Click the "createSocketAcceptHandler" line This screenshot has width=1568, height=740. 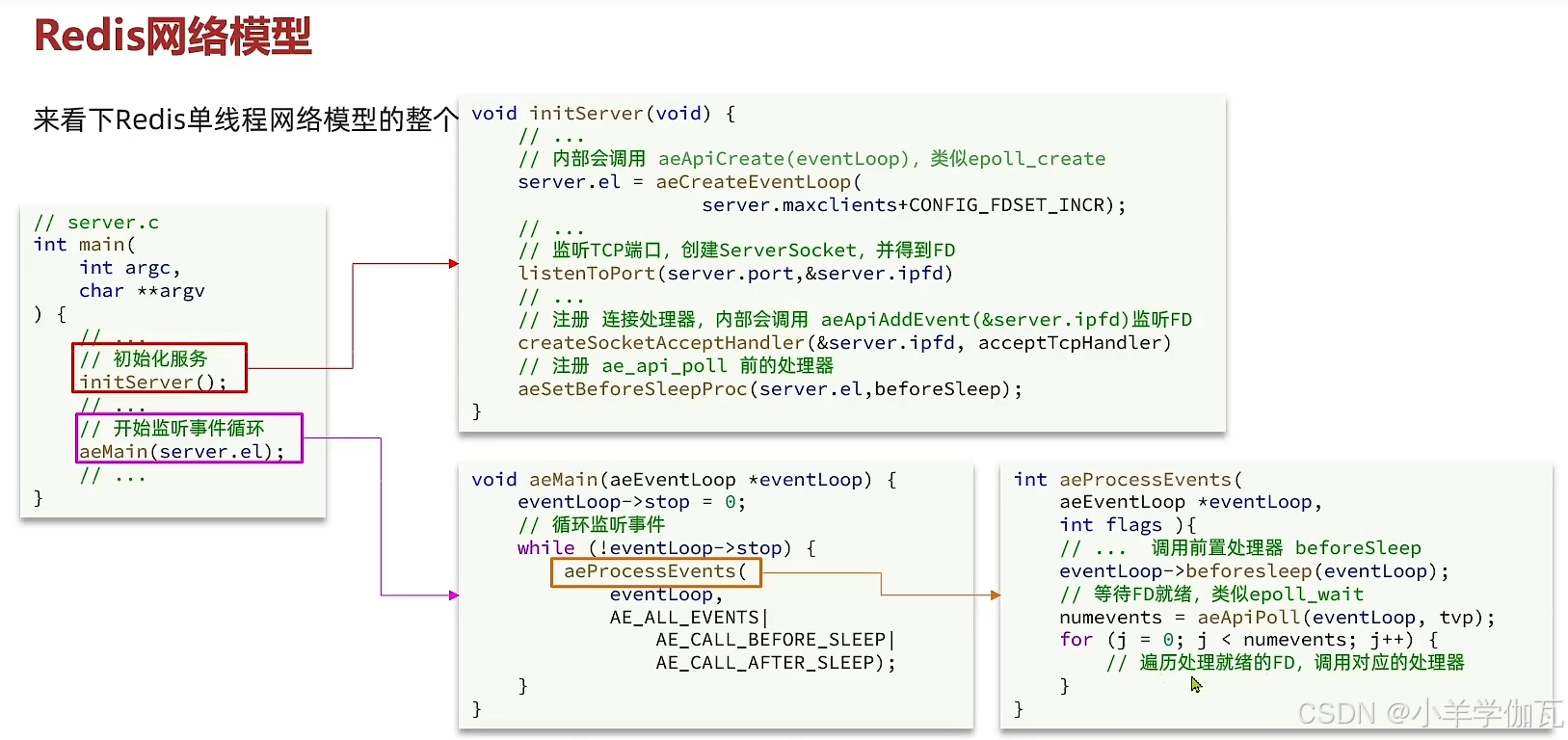point(844,343)
